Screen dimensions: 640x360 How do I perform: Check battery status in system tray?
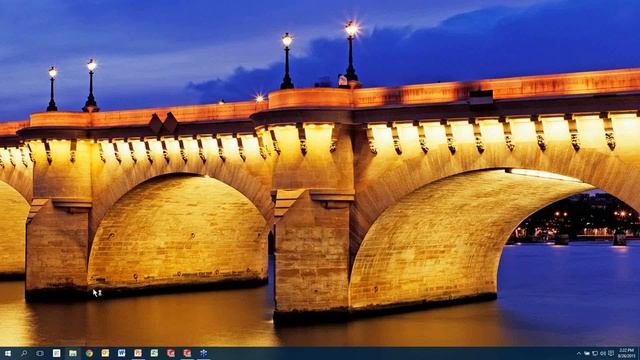pyautogui.click(x=587, y=353)
